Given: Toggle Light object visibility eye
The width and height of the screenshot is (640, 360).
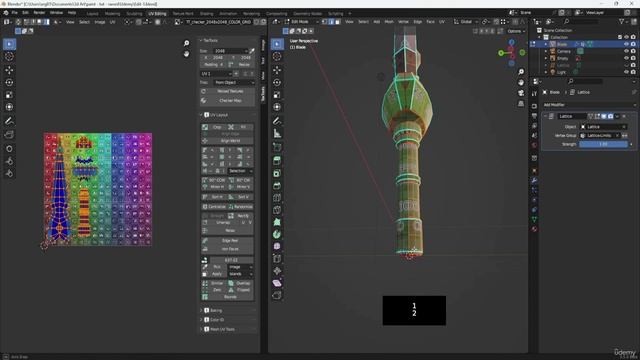Looking at the screenshot, I should [x=627, y=72].
